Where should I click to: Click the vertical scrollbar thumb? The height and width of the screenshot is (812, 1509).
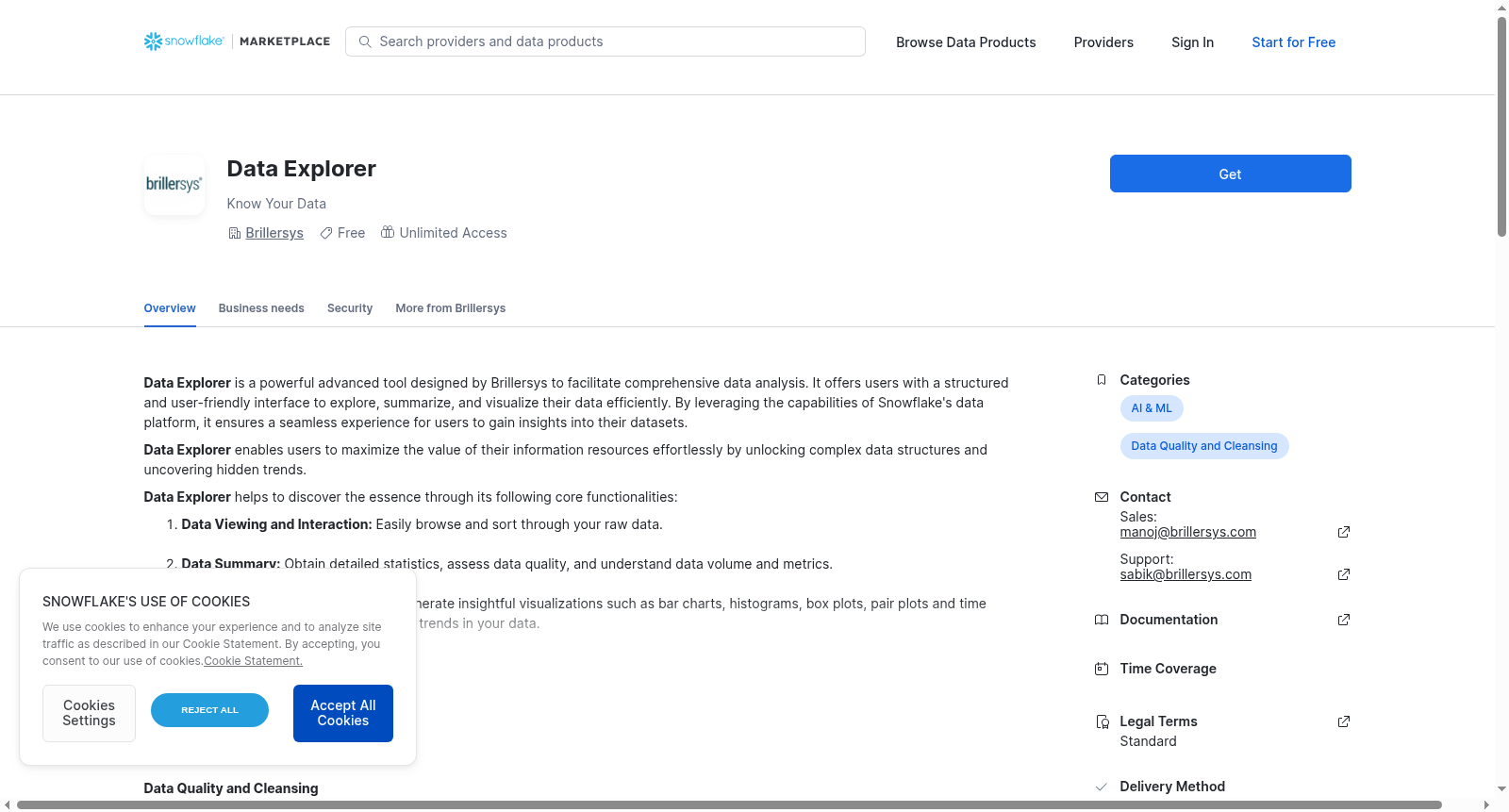pyautogui.click(x=1501, y=125)
